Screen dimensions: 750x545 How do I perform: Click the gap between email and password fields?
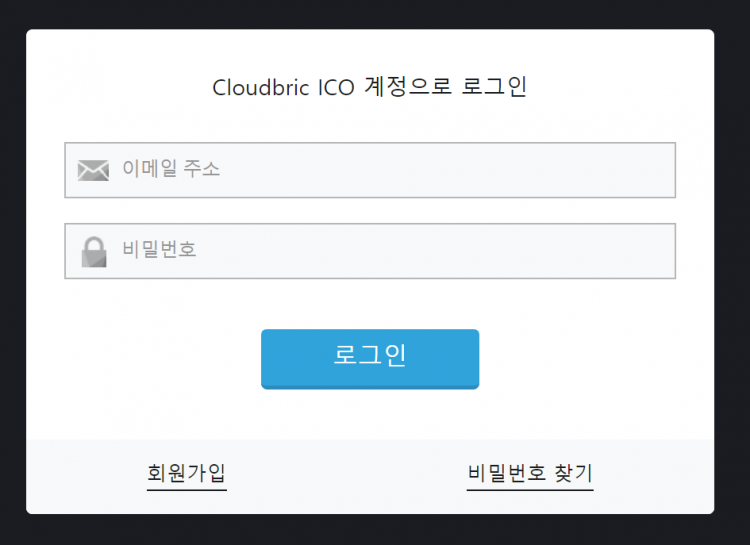(x=370, y=211)
